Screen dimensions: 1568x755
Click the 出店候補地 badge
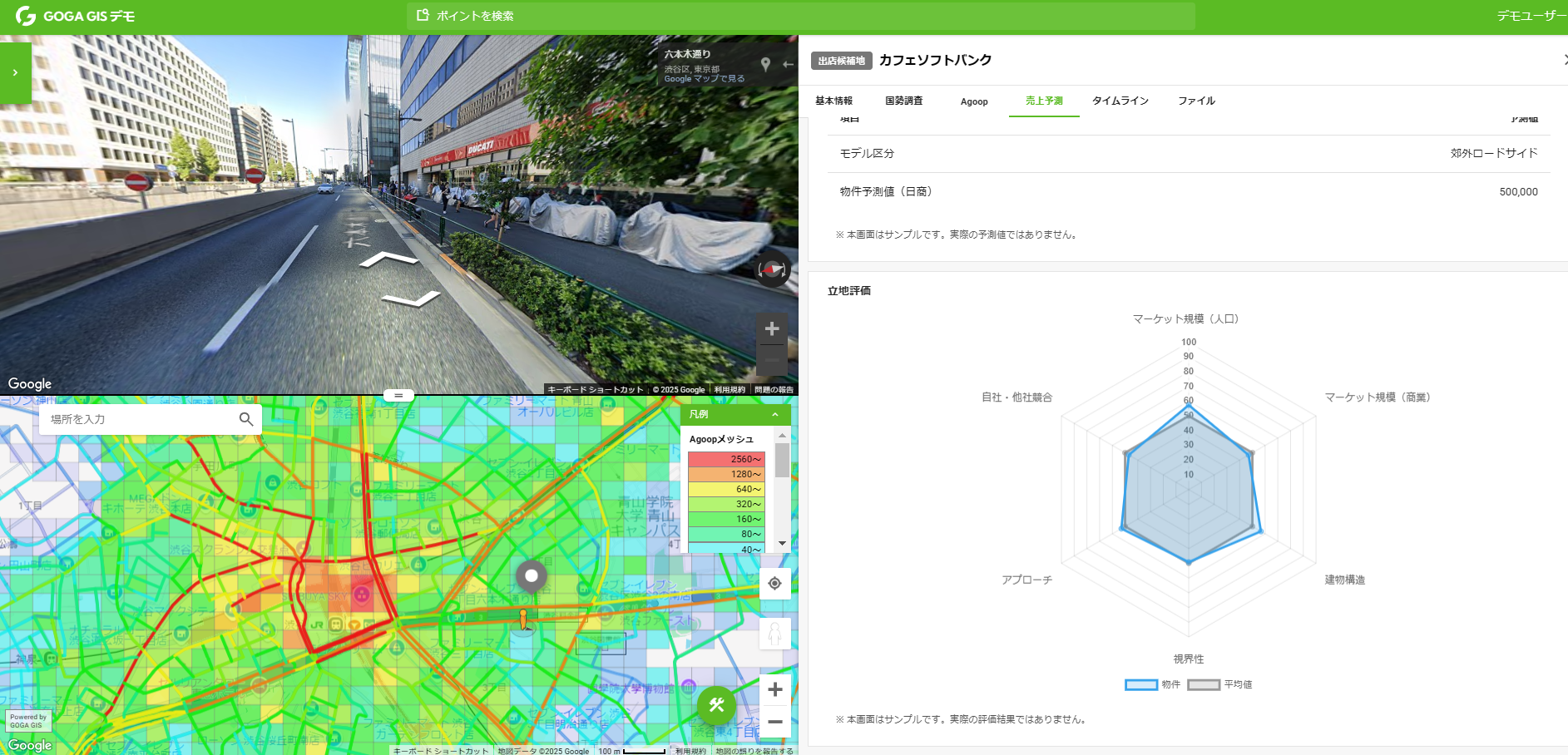[x=841, y=61]
